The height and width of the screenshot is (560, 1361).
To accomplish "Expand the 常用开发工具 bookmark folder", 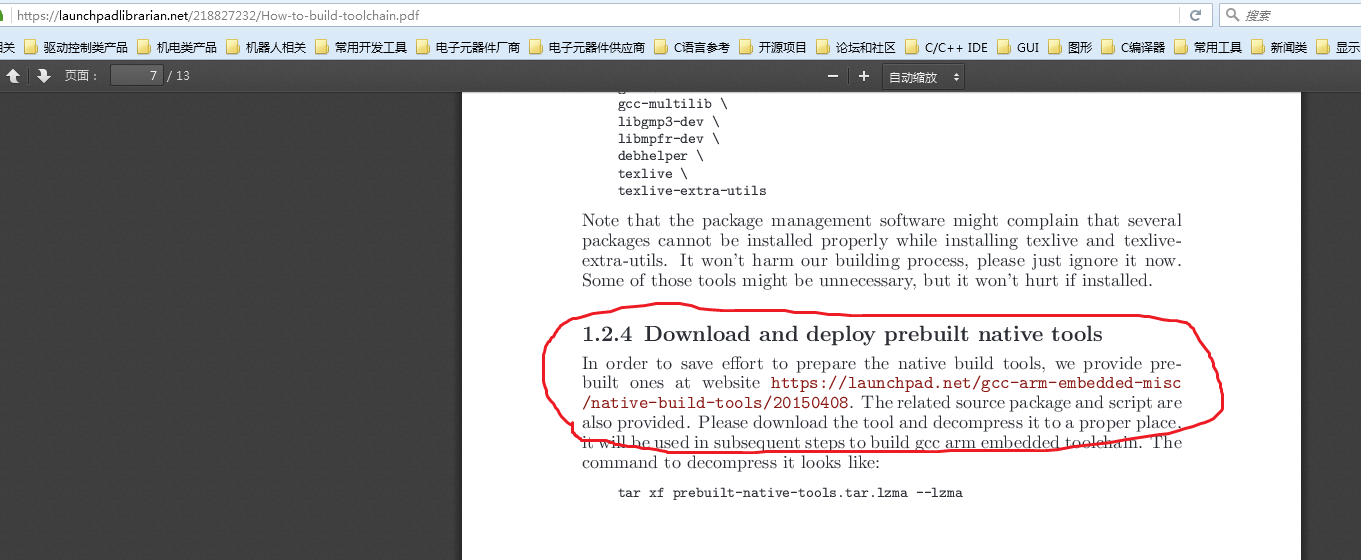I will click(x=361, y=47).
